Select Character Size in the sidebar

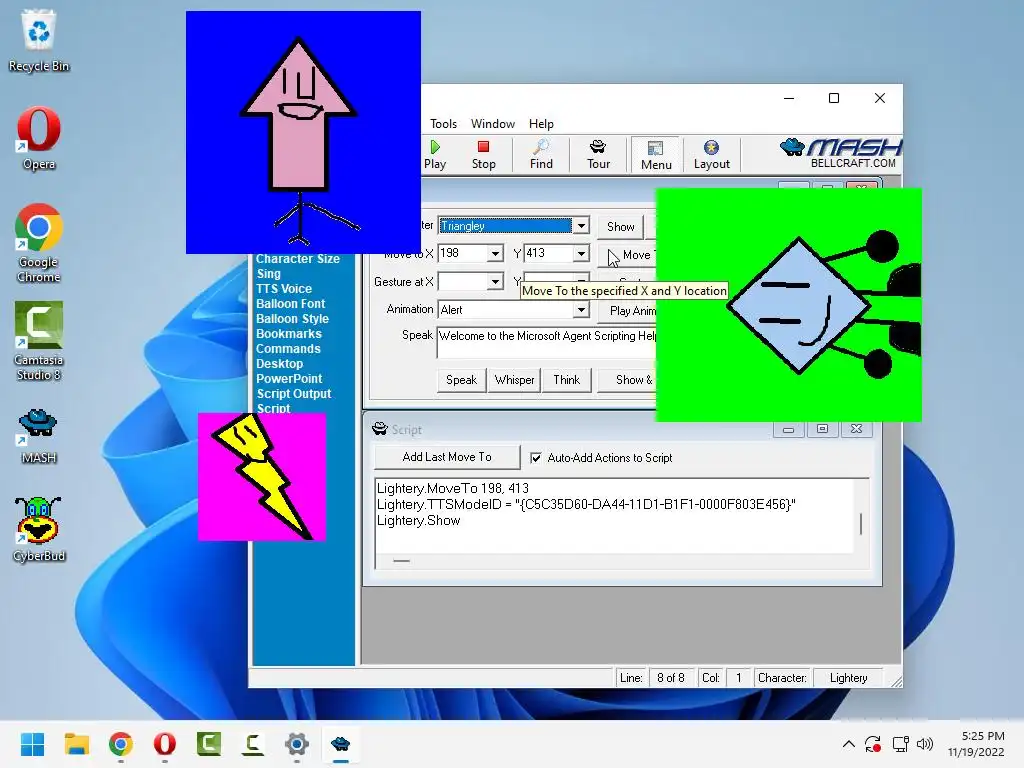(298, 259)
